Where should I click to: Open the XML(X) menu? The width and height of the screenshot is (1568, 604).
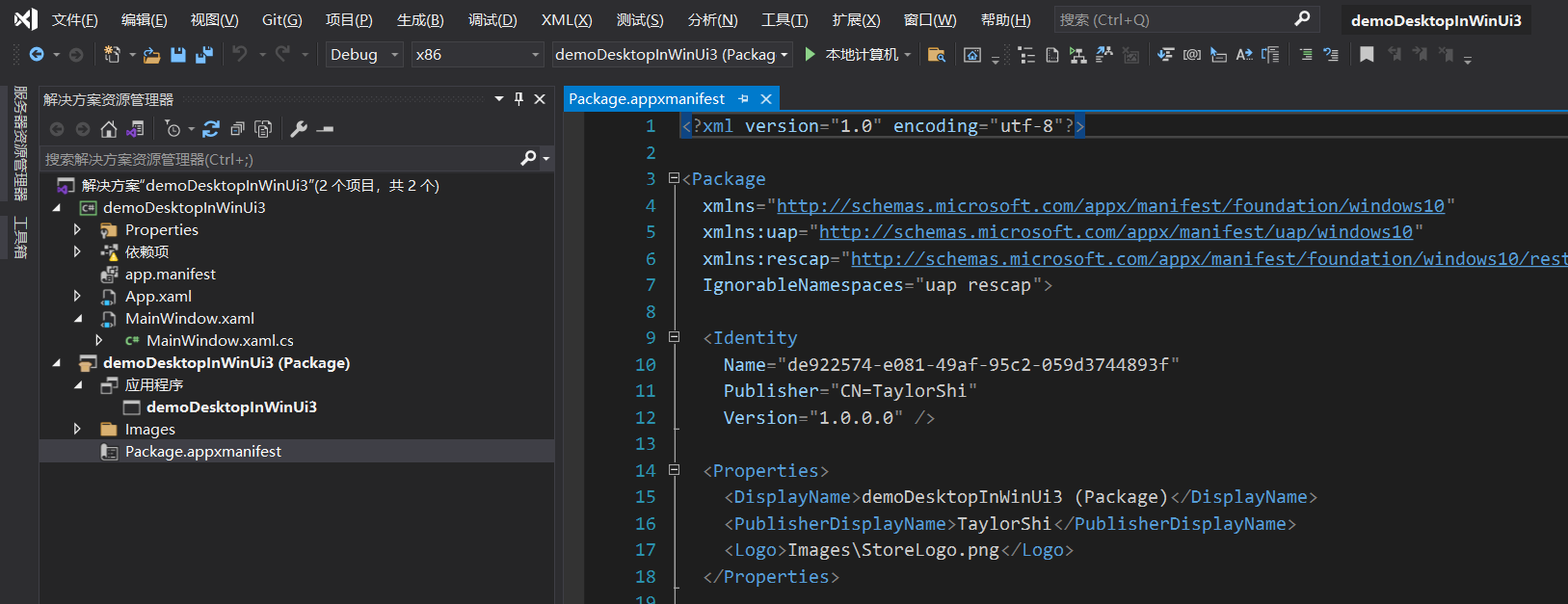[567, 19]
